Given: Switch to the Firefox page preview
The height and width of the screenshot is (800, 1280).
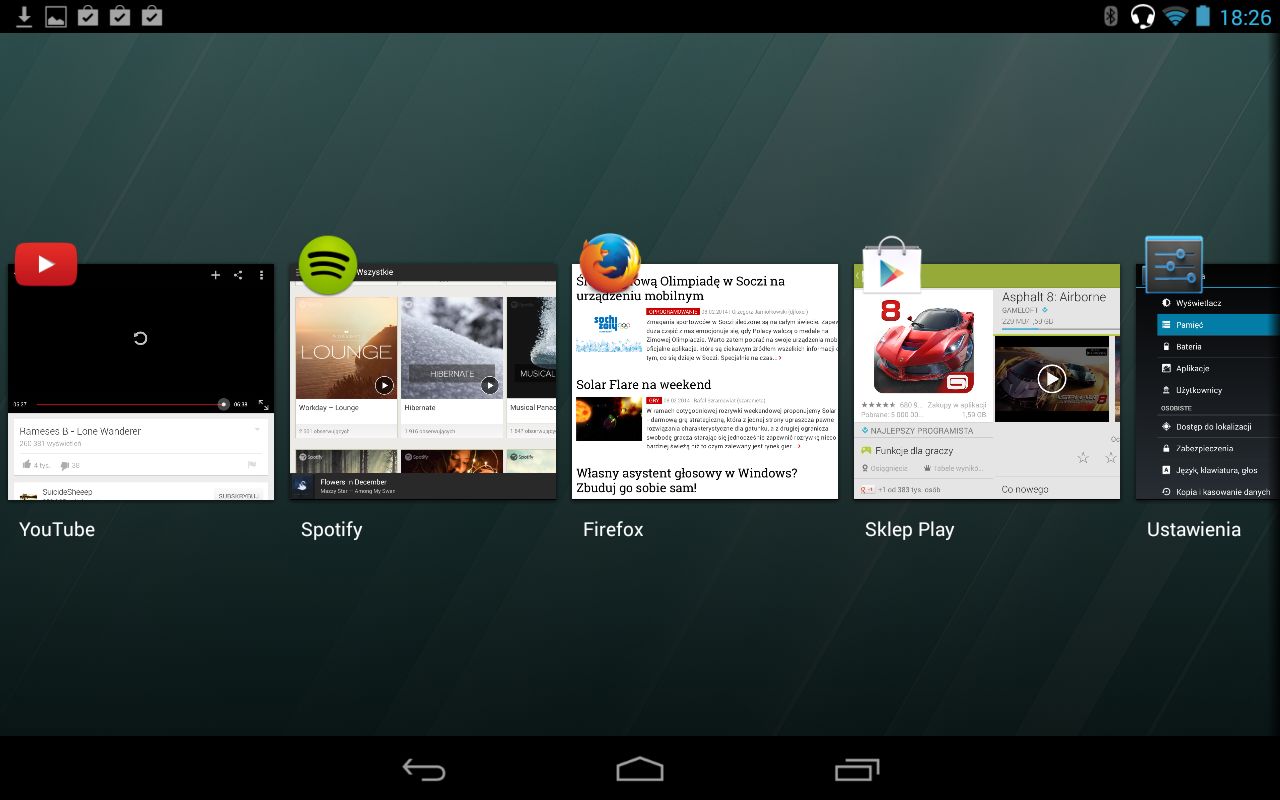Looking at the screenshot, I should [705, 382].
